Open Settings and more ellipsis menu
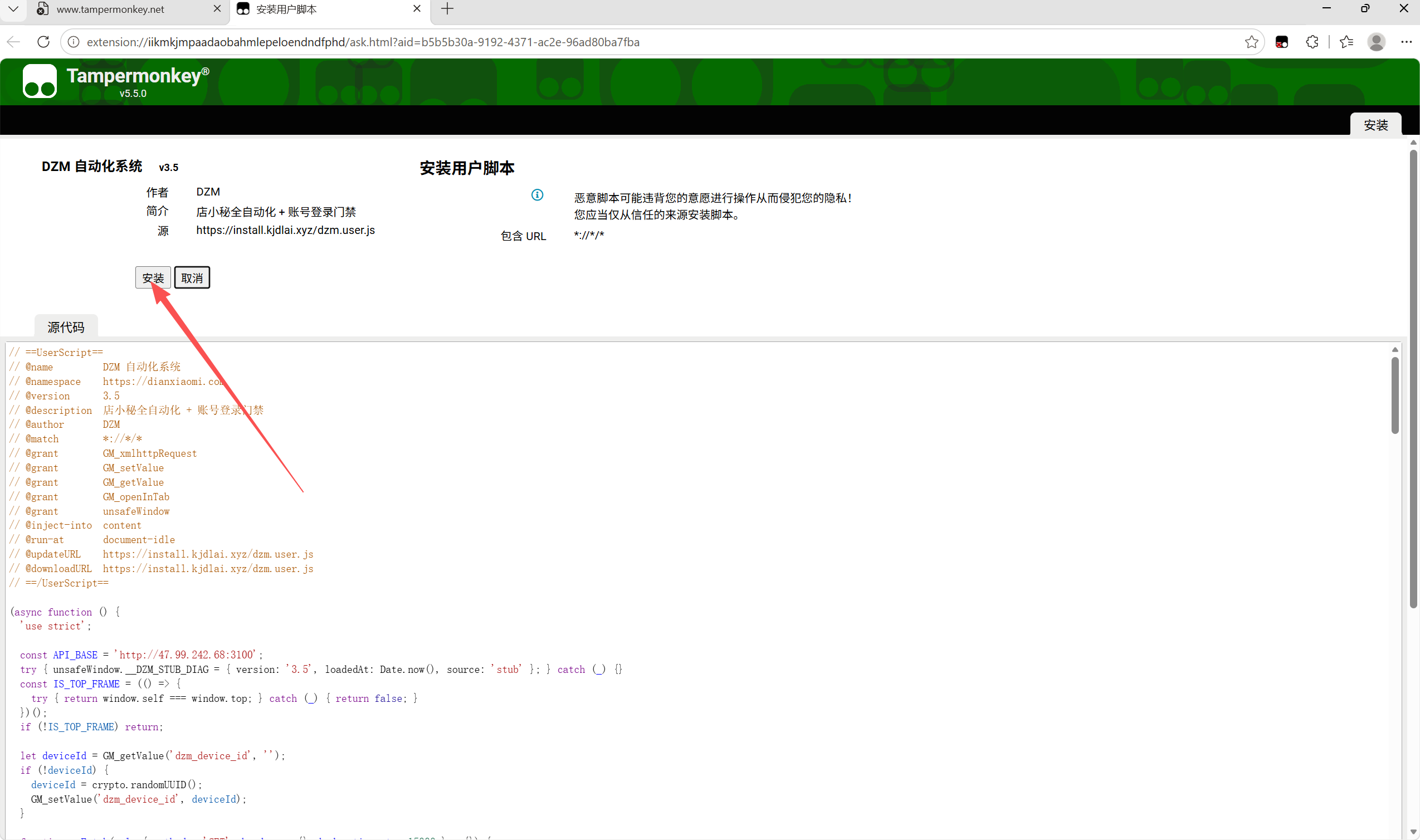This screenshot has width=1420, height=840. tap(1407, 42)
